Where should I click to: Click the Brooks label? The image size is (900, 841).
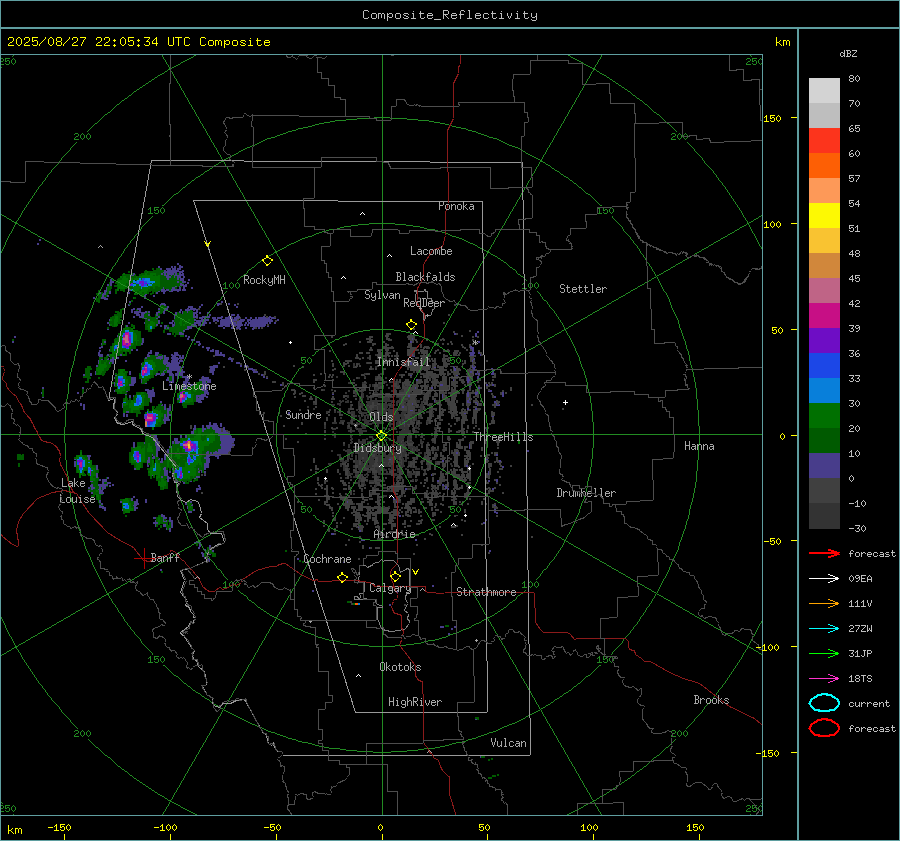[x=711, y=700]
